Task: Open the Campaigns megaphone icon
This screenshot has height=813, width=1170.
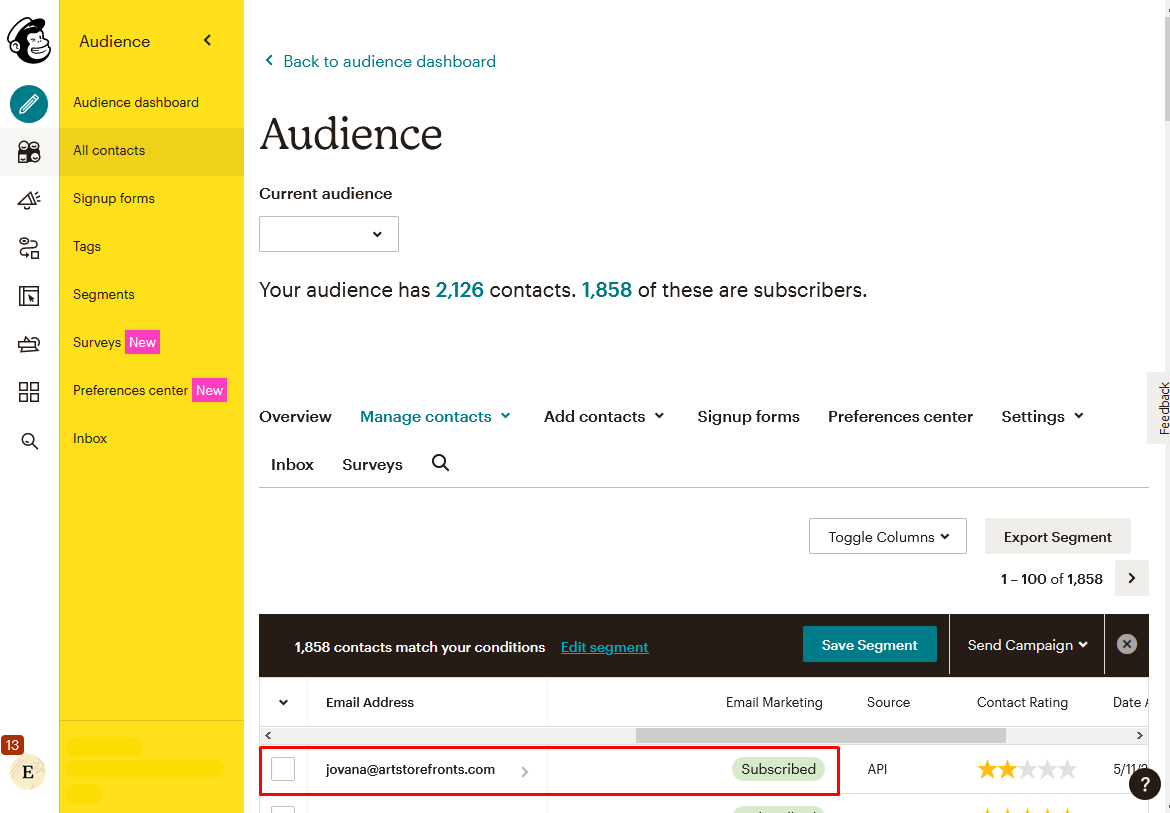Action: click(29, 200)
